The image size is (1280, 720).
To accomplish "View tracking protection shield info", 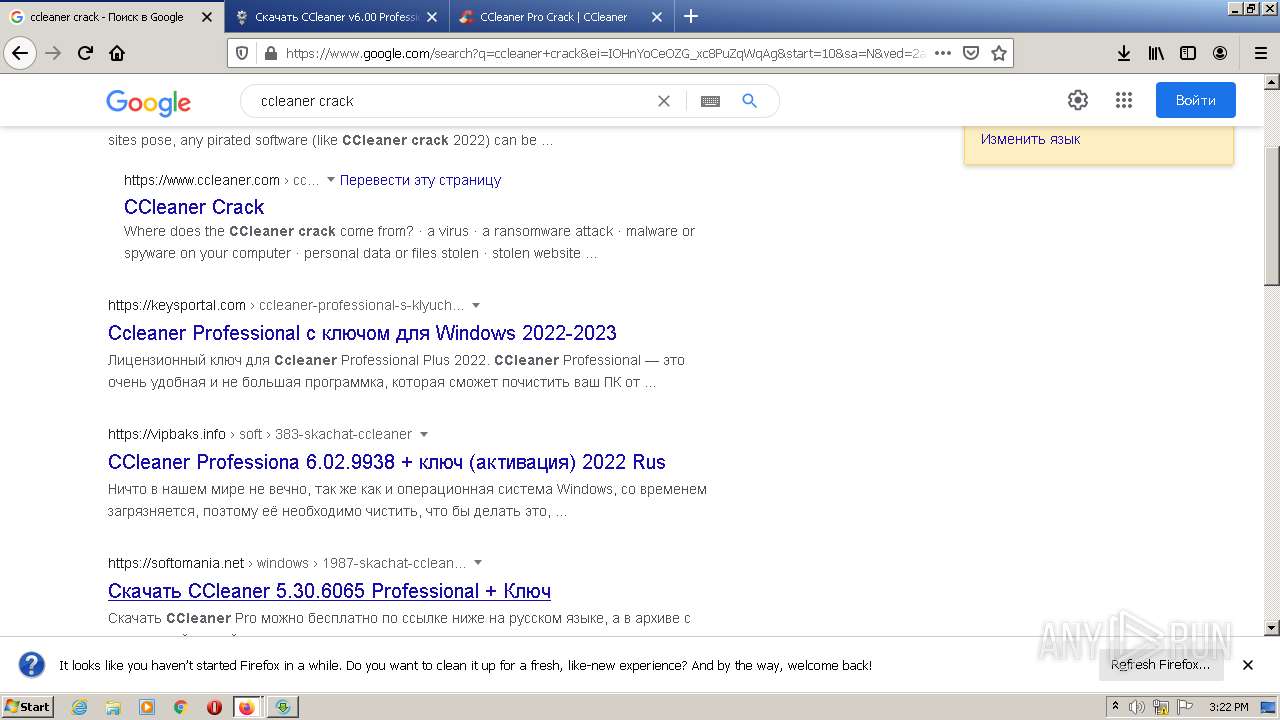I will pyautogui.click(x=241, y=53).
